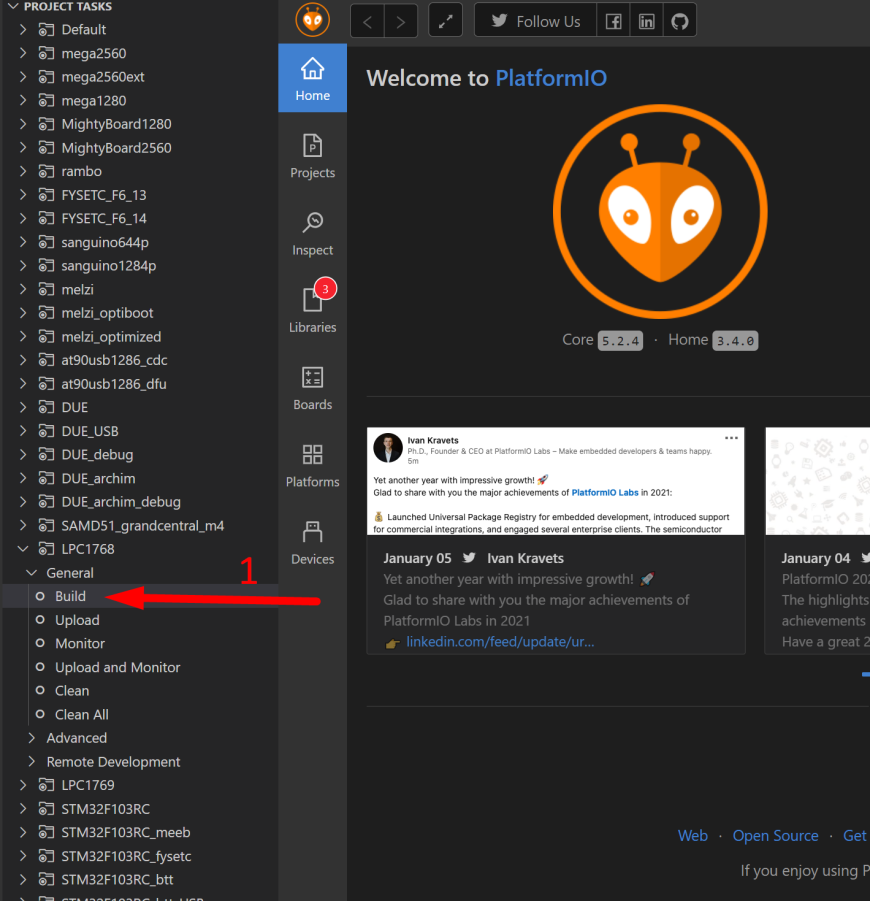This screenshot has height=901, width=870.
Task: Click the circle icon beside Upload task
Action: pos(40,619)
